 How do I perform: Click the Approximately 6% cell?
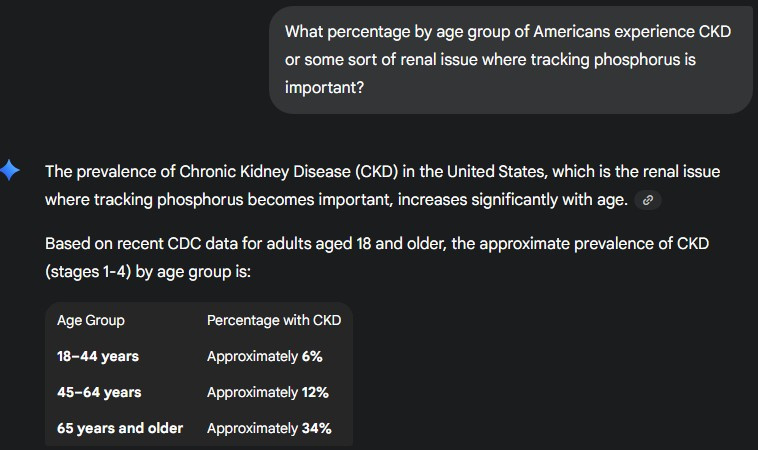264,357
